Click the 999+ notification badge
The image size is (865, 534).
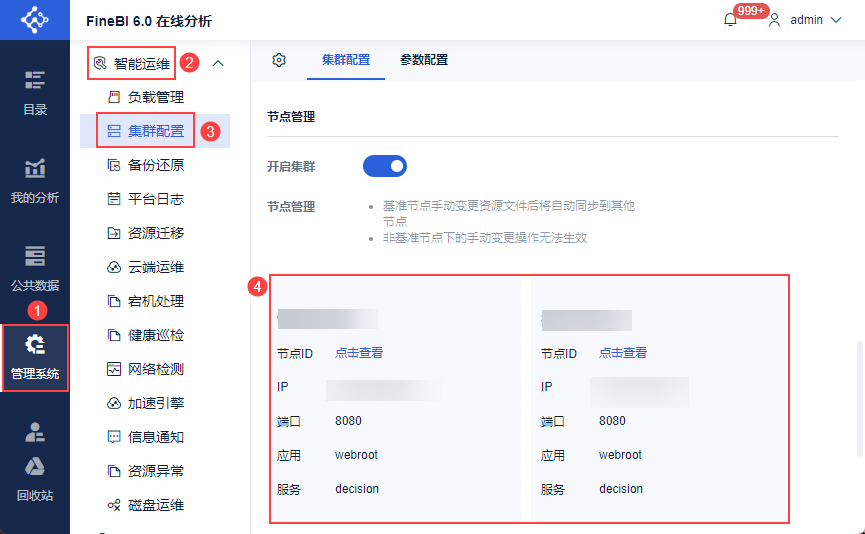(750, 10)
